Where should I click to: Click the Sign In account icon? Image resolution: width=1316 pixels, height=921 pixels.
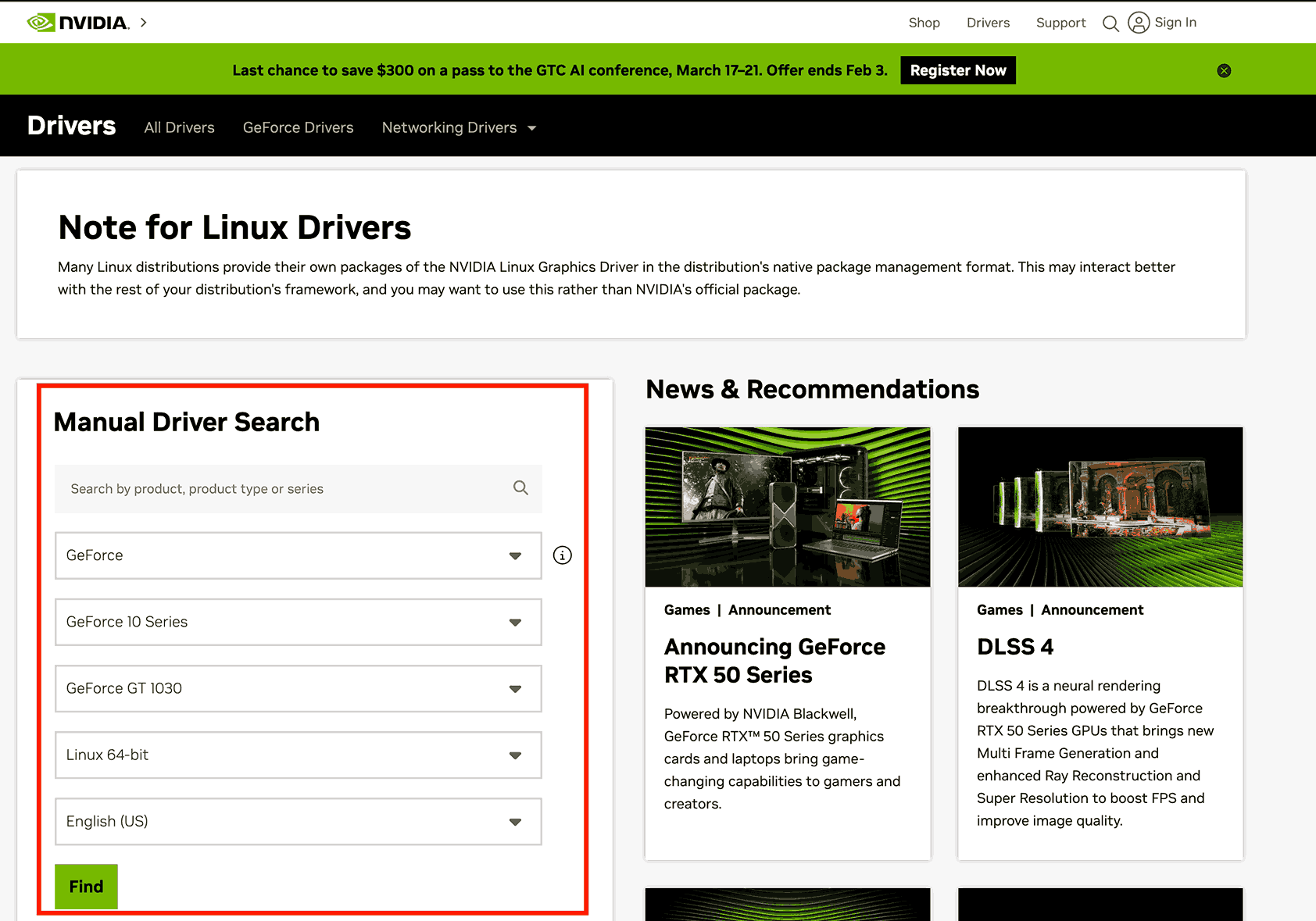(x=1139, y=23)
